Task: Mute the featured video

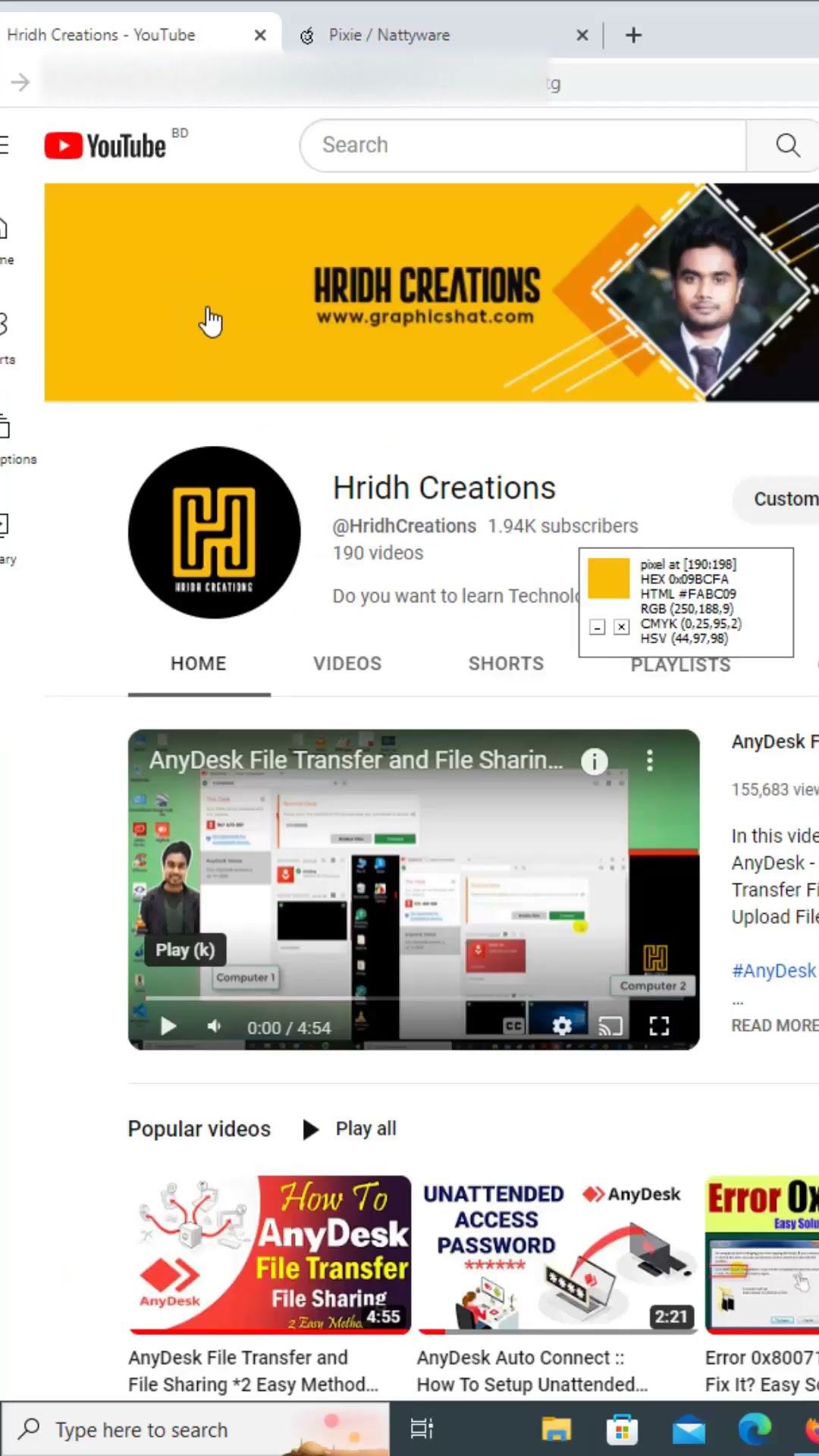Action: 215,1027
